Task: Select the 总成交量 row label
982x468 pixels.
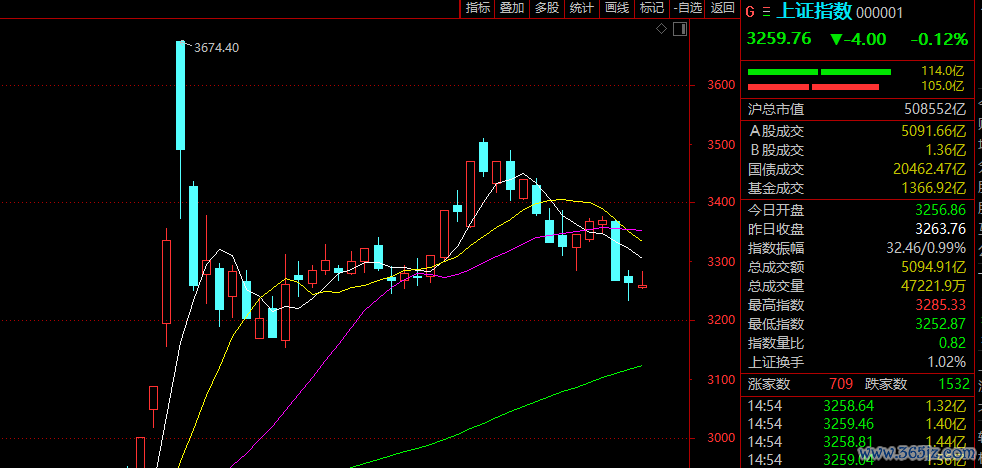Action: (776, 286)
